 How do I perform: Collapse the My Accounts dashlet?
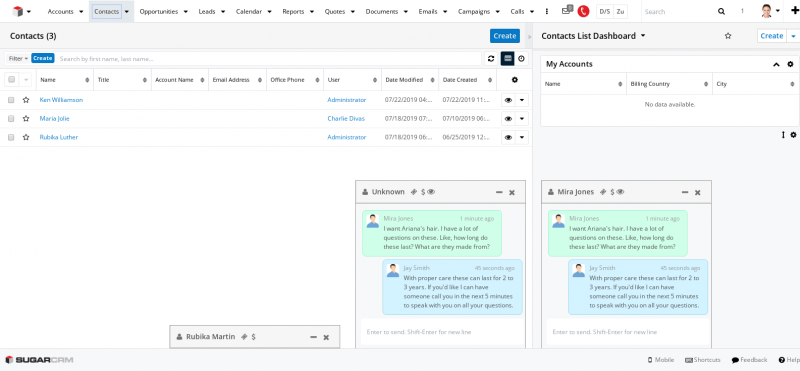click(x=776, y=64)
